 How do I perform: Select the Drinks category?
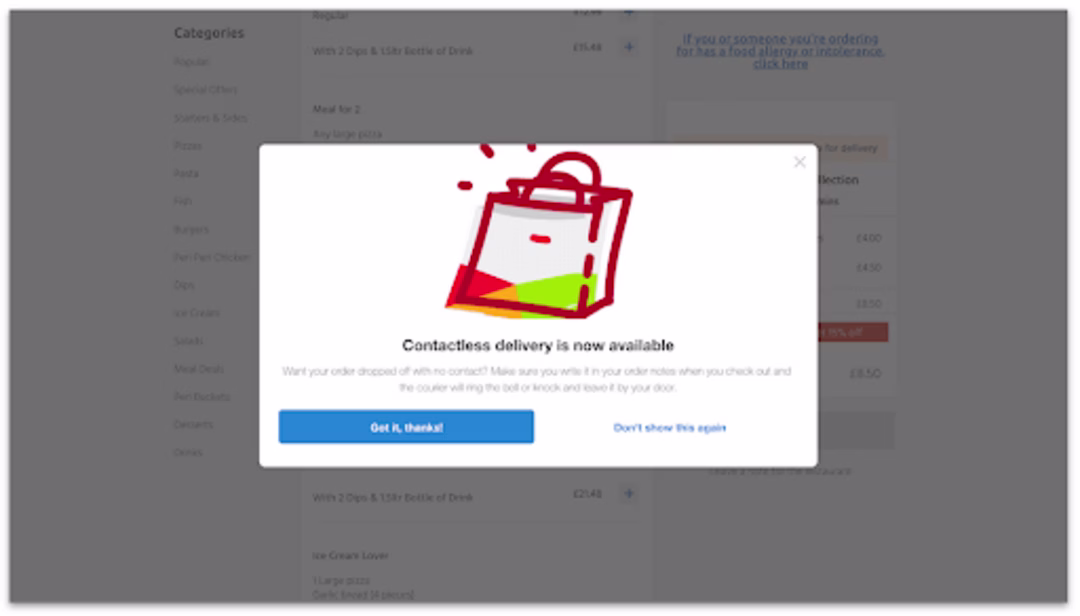point(187,453)
